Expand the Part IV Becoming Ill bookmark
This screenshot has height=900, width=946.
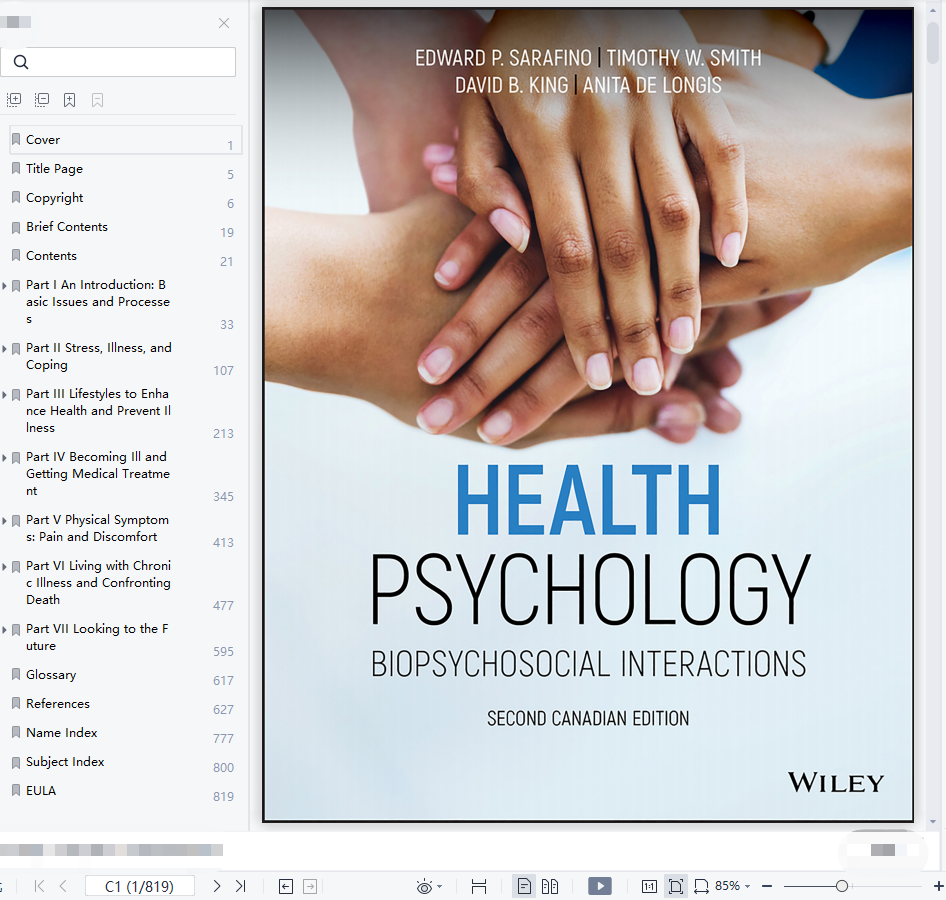coord(5,458)
